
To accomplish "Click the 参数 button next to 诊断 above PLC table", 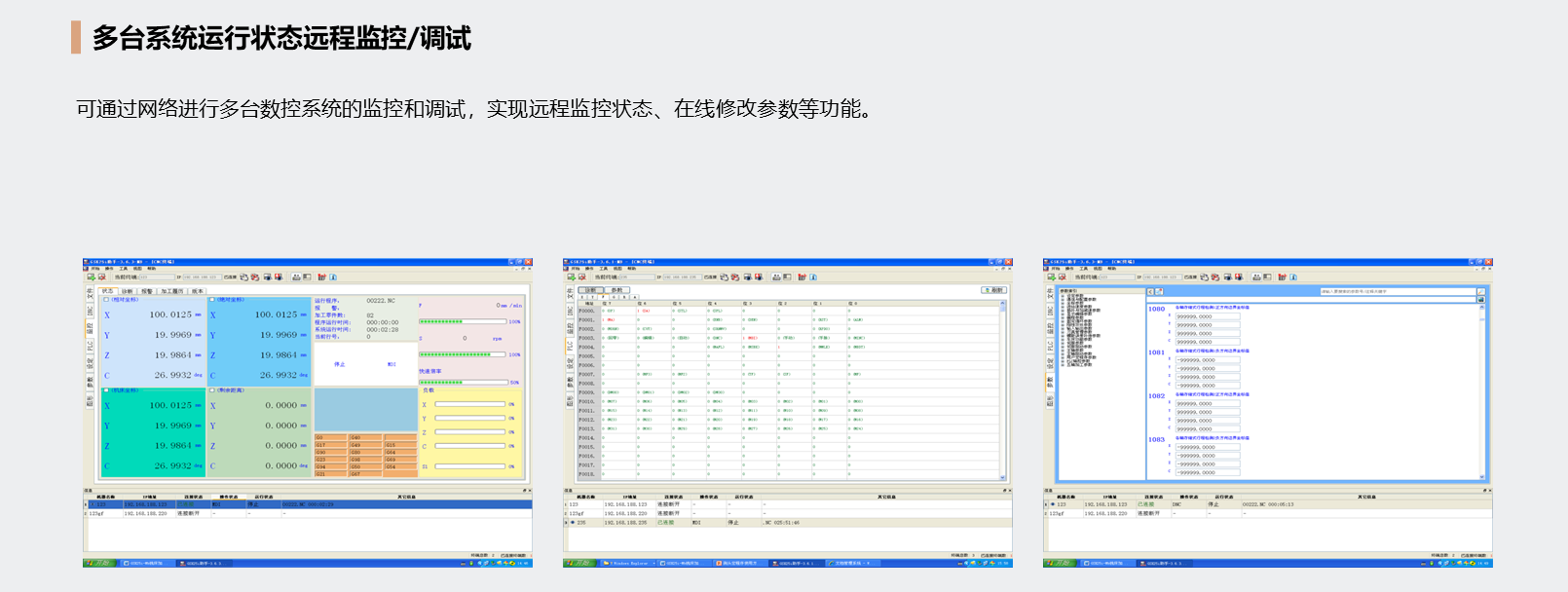I will tap(616, 290).
